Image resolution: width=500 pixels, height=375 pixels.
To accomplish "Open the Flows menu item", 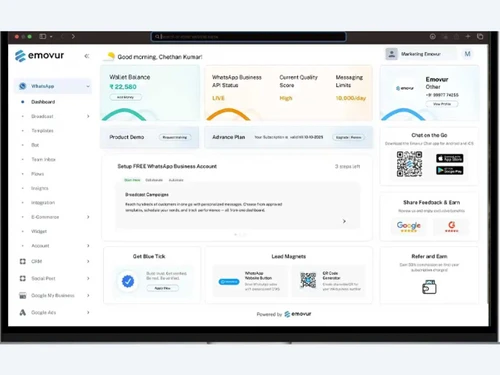I will pos(37,174).
